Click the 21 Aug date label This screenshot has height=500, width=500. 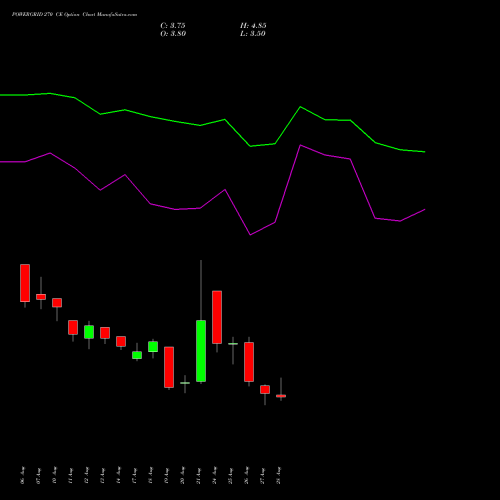click(x=199, y=475)
